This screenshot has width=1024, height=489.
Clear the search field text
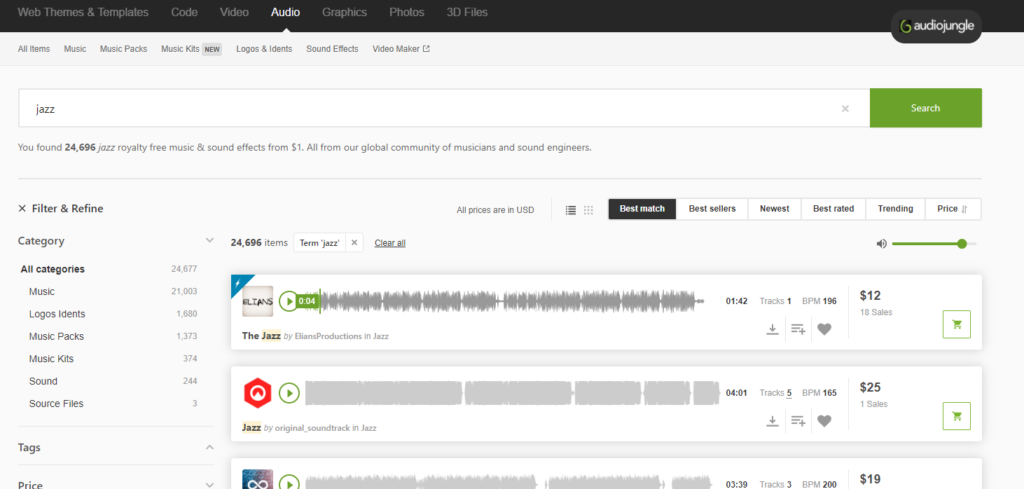tap(845, 108)
